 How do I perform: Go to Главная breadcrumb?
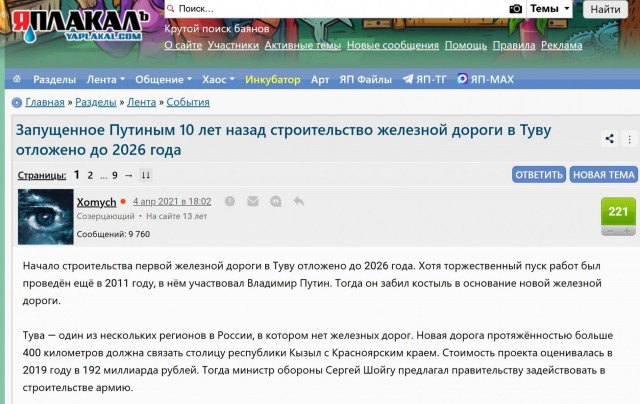(45, 102)
